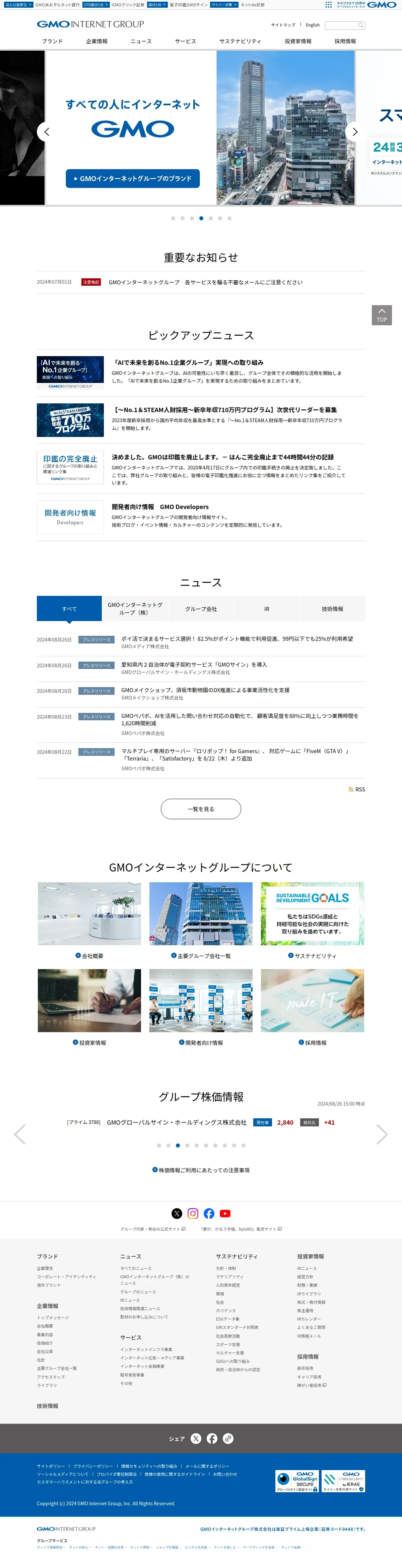The image size is (402, 1568).
Task: Select the IR news tab
Action: [x=266, y=609]
